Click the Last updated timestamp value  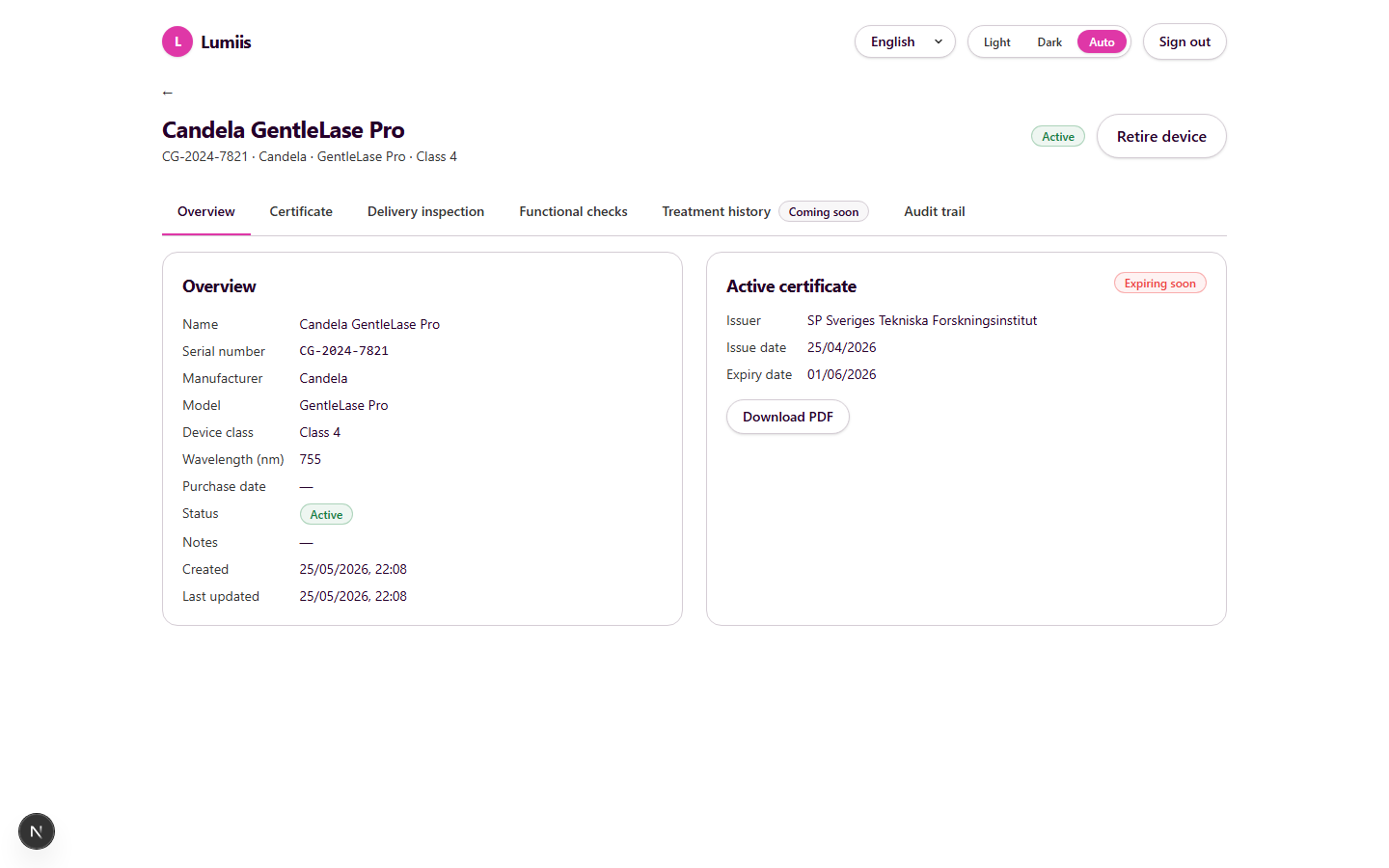coord(353,596)
